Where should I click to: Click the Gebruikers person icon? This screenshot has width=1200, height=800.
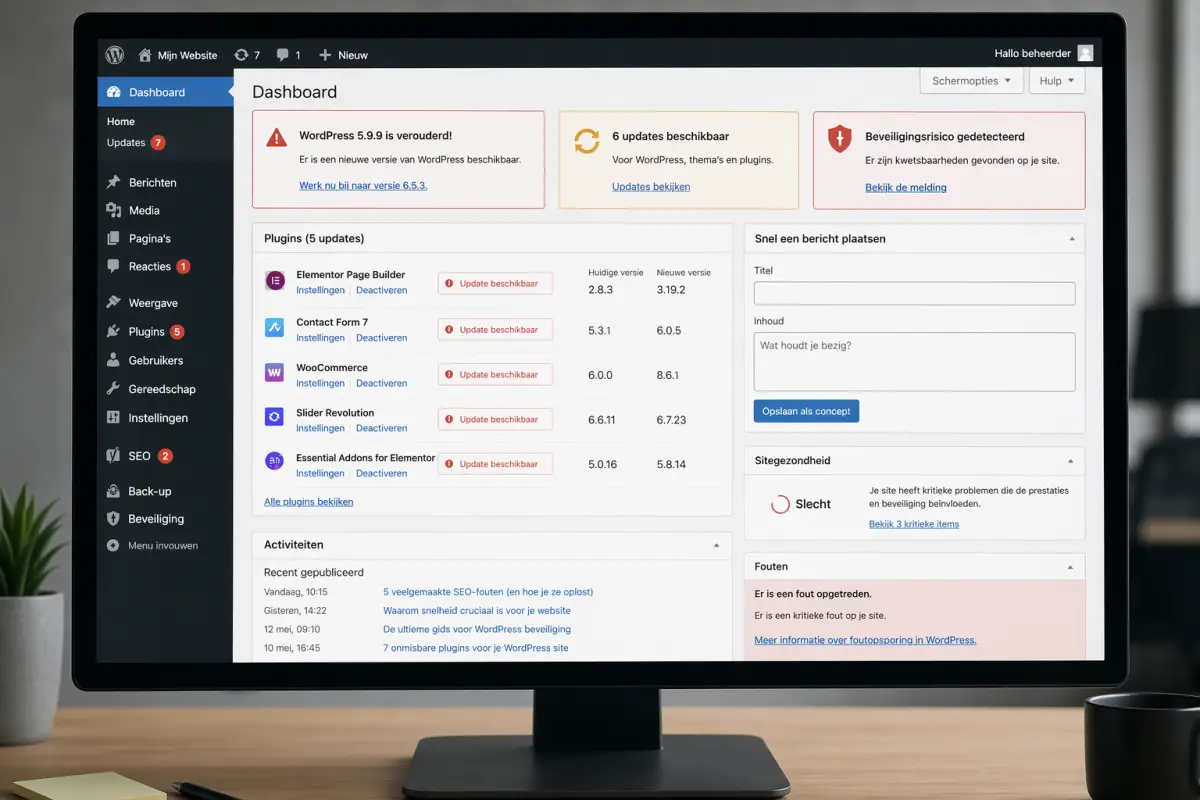(113, 360)
